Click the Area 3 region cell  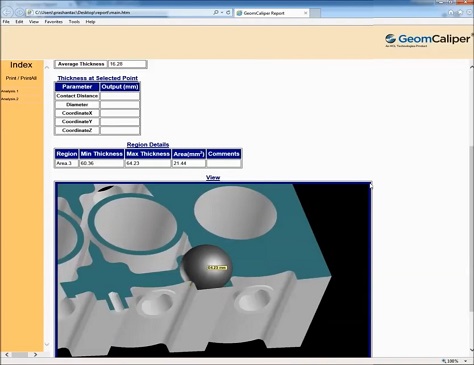[x=67, y=163]
